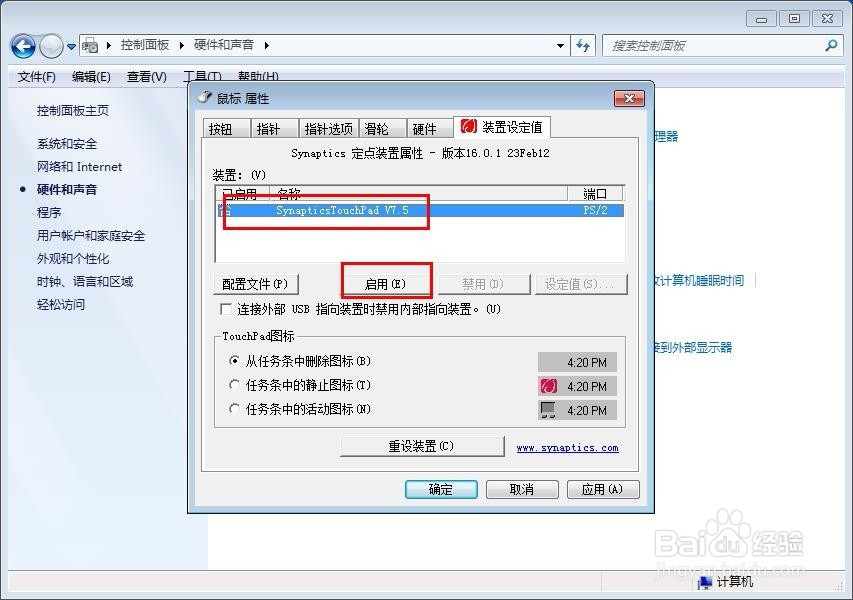Viewport: 853px width, 600px height.
Task: Open 时钟、语言和区域 category
Action: (85, 281)
